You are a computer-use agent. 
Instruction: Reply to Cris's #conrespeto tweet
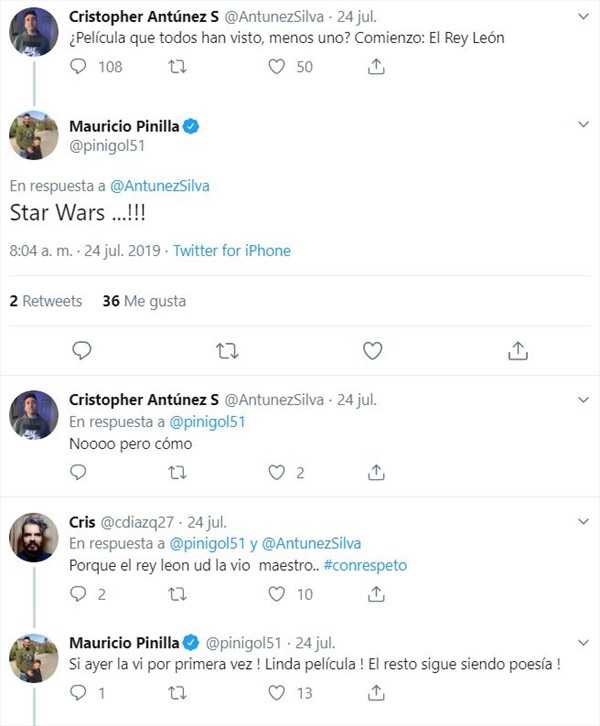(x=80, y=594)
